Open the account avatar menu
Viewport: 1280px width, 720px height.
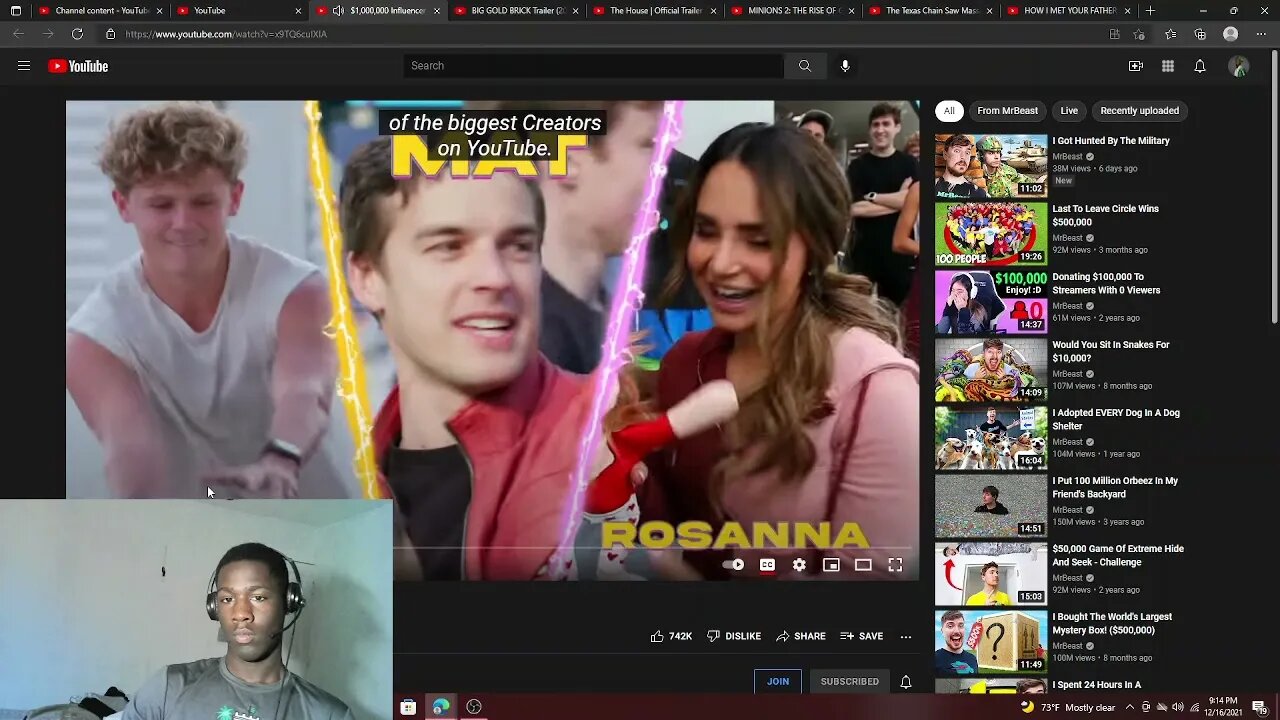[x=1239, y=66]
